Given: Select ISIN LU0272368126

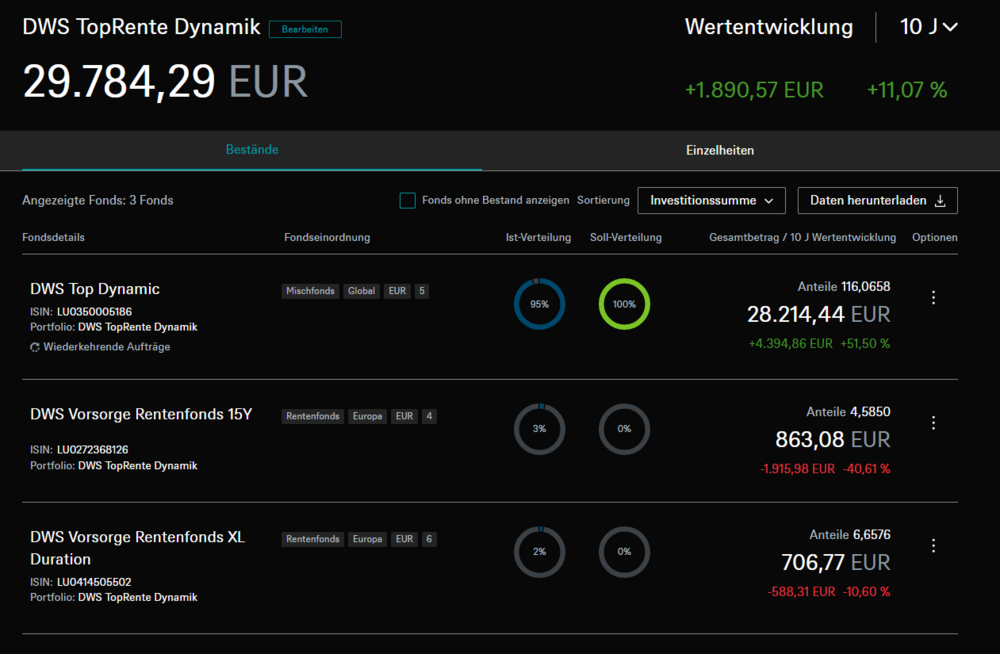Looking at the screenshot, I should tap(92, 450).
